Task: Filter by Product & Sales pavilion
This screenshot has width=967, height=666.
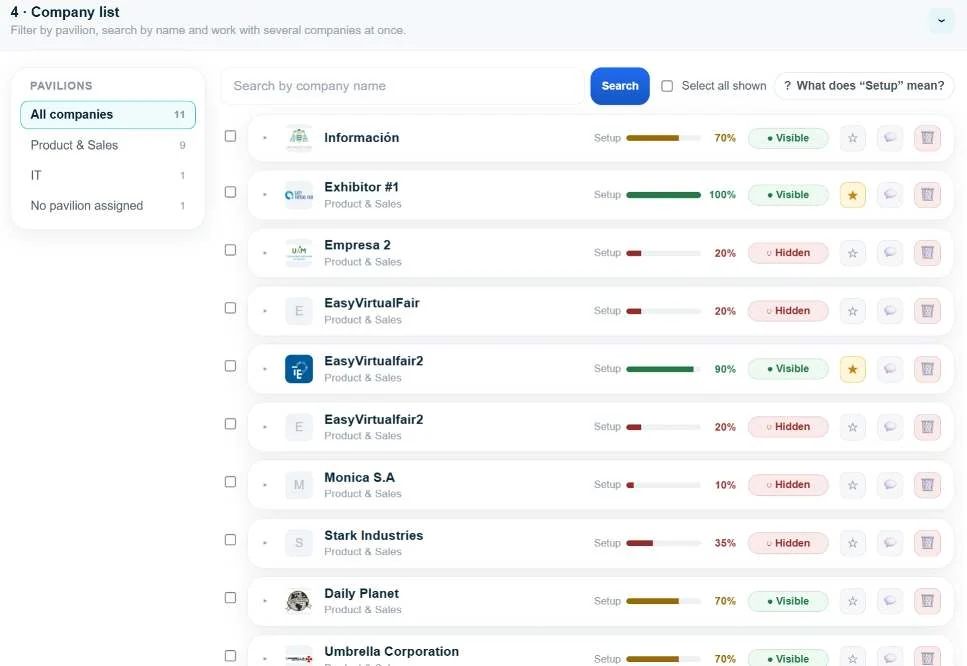Action: [108, 145]
